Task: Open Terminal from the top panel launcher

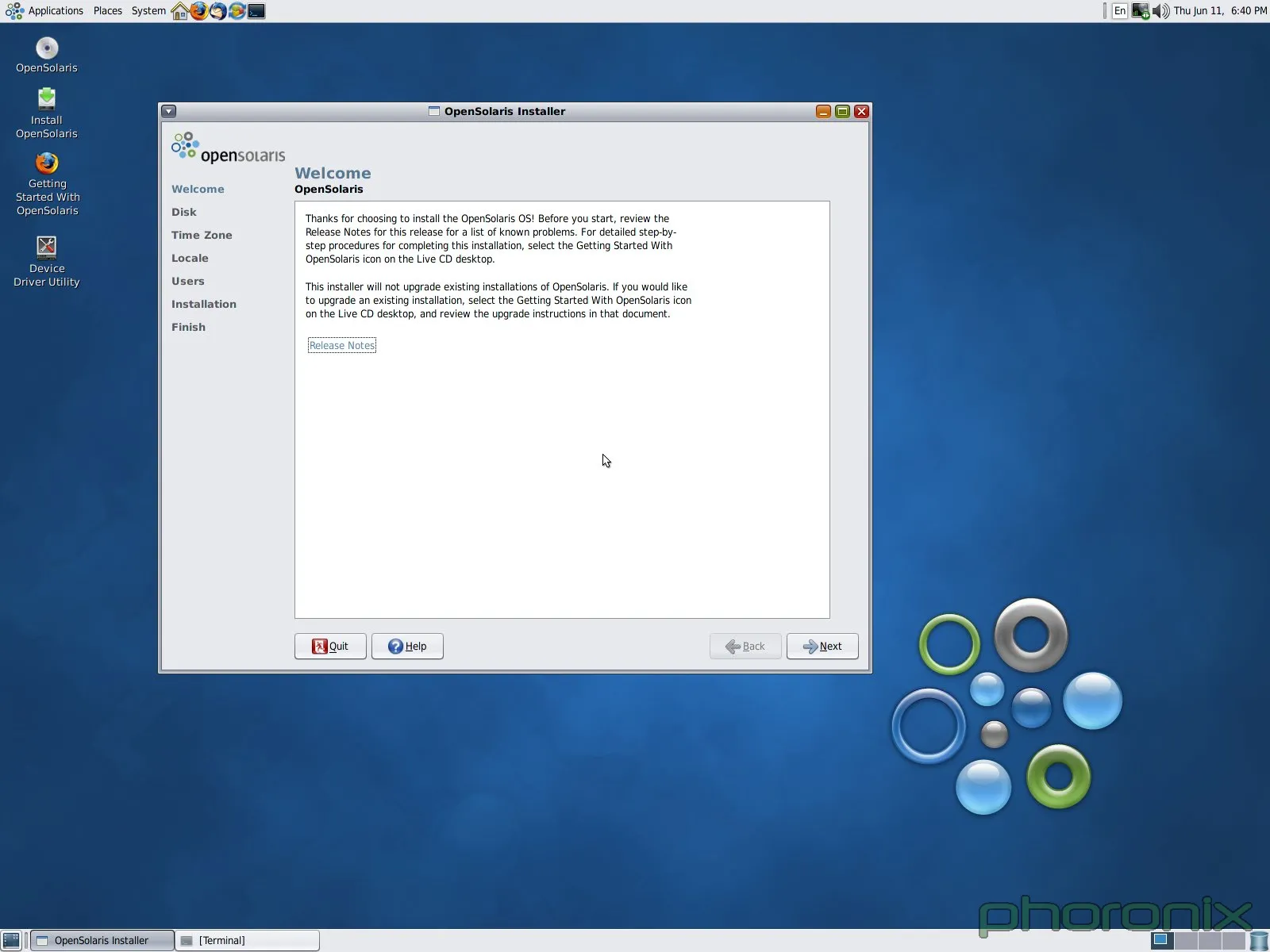Action: point(256,11)
